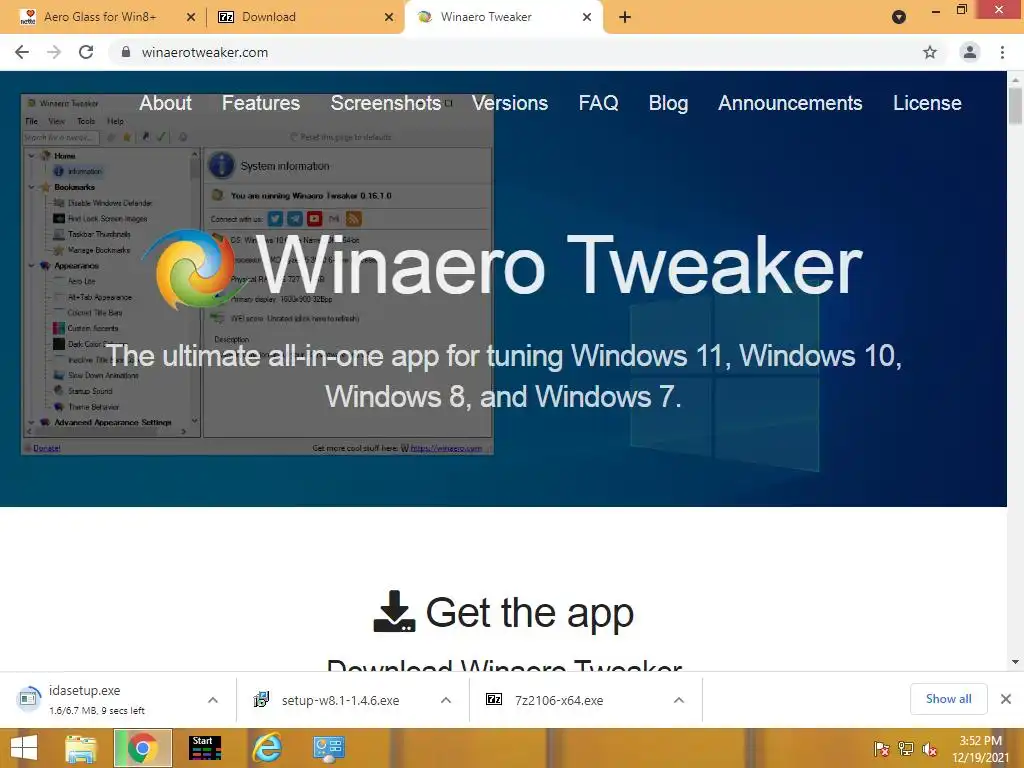Screen dimensions: 1024x768
Task: Go to the Screenshots section
Action: point(385,103)
